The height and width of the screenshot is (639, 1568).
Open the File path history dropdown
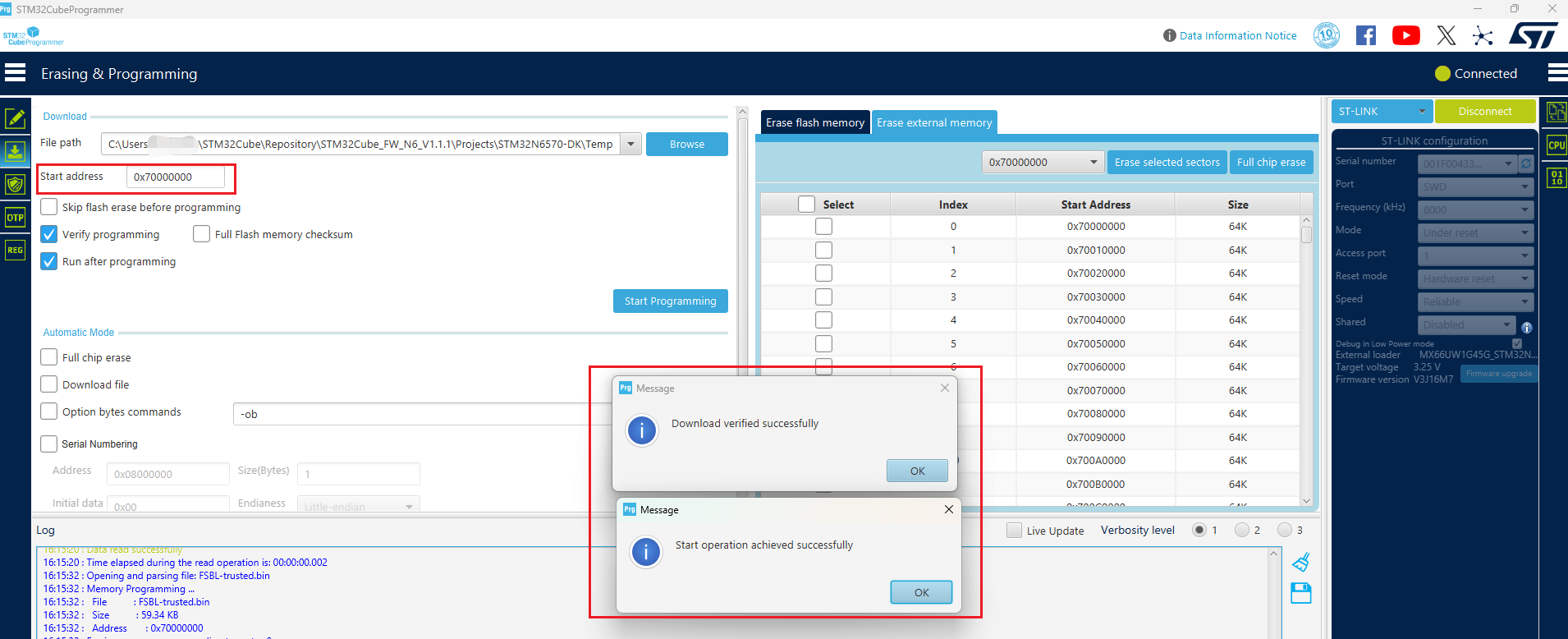[x=630, y=144]
